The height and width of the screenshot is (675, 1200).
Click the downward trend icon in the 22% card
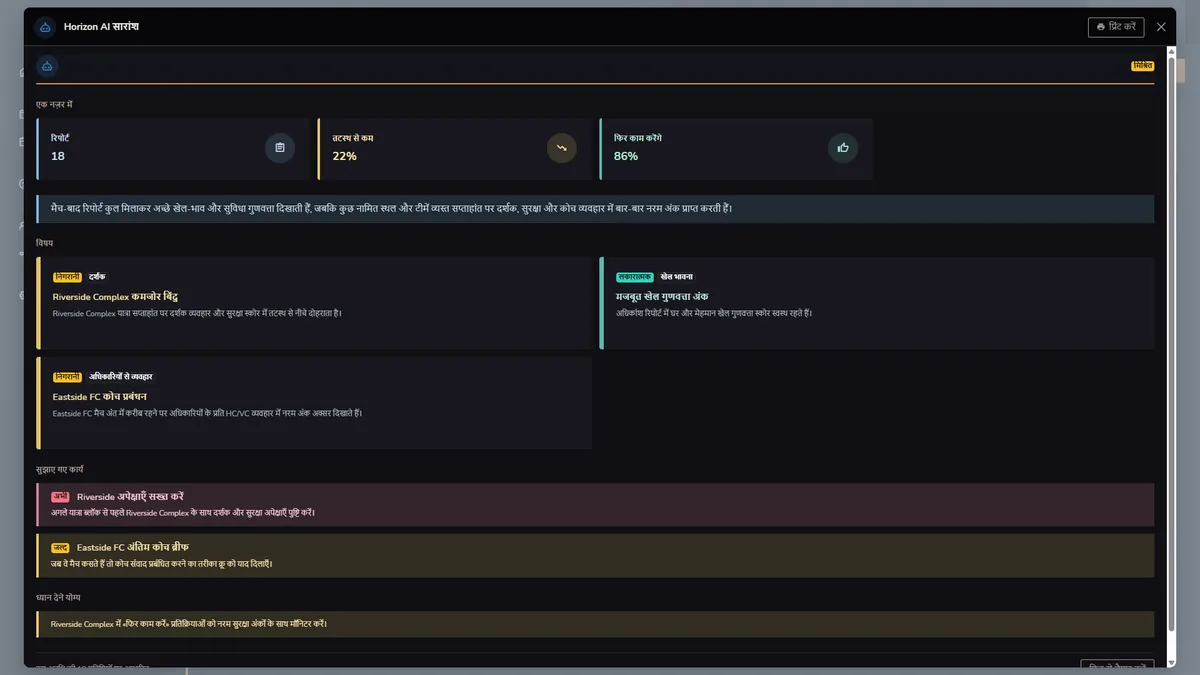click(x=562, y=148)
